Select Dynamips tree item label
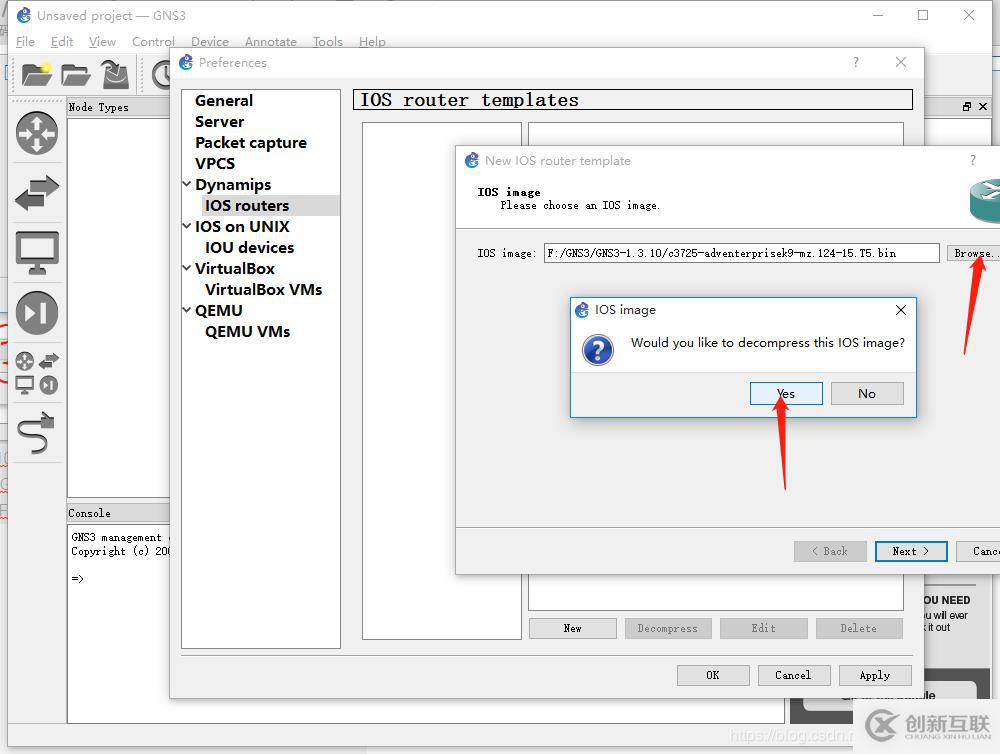This screenshot has width=1000, height=754. point(233,184)
